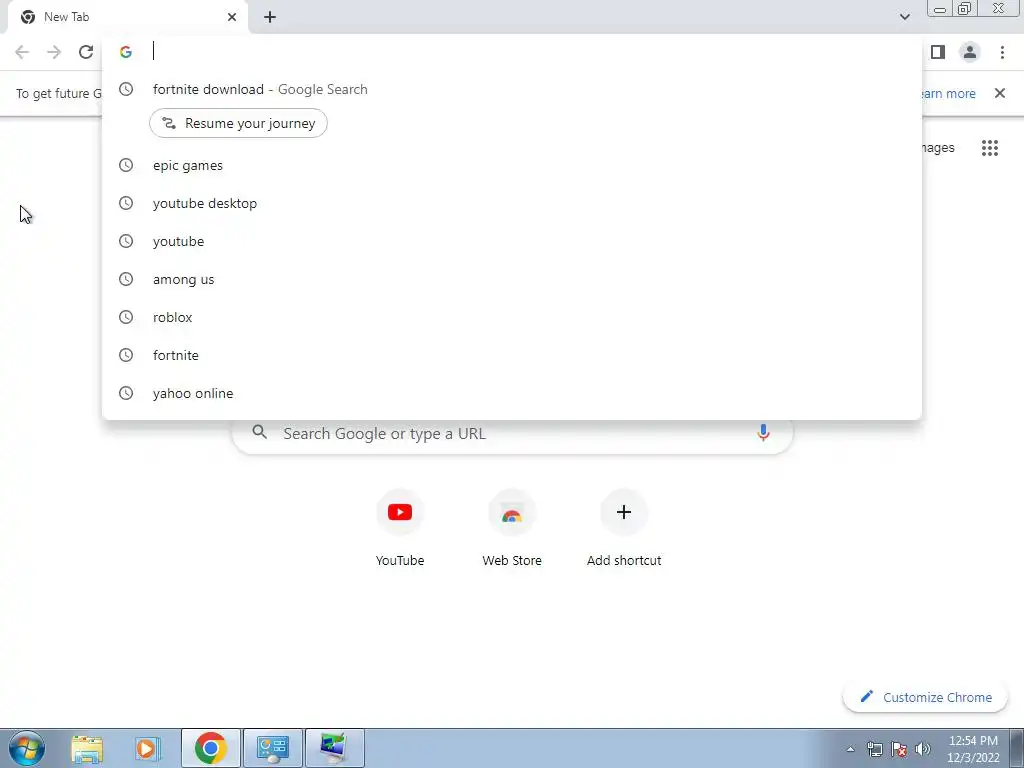Viewport: 1024px width, 768px height.
Task: Click the clock icon beside 'roblox'
Action: click(x=126, y=317)
